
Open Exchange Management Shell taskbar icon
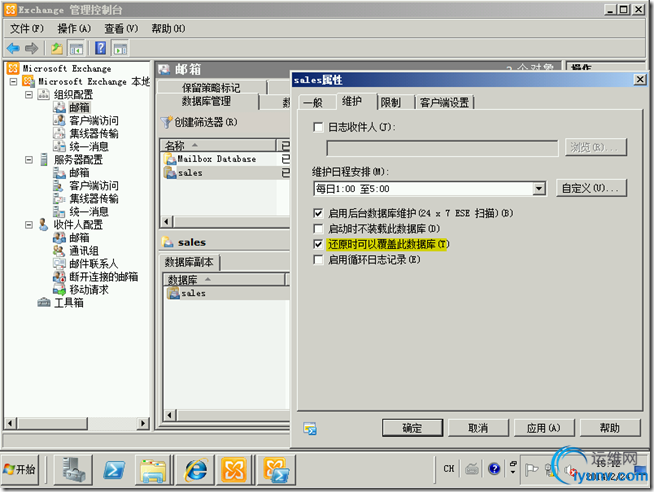click(276, 470)
